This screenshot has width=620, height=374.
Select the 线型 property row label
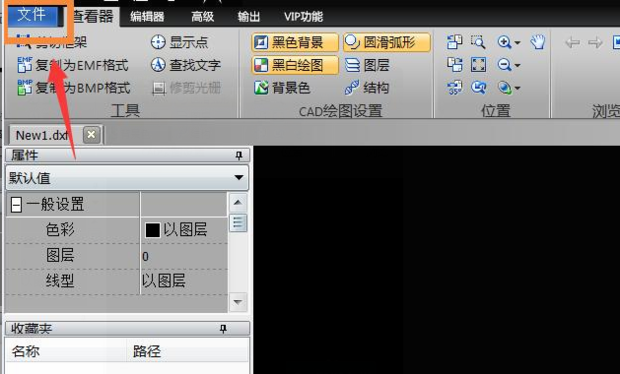[60, 281]
